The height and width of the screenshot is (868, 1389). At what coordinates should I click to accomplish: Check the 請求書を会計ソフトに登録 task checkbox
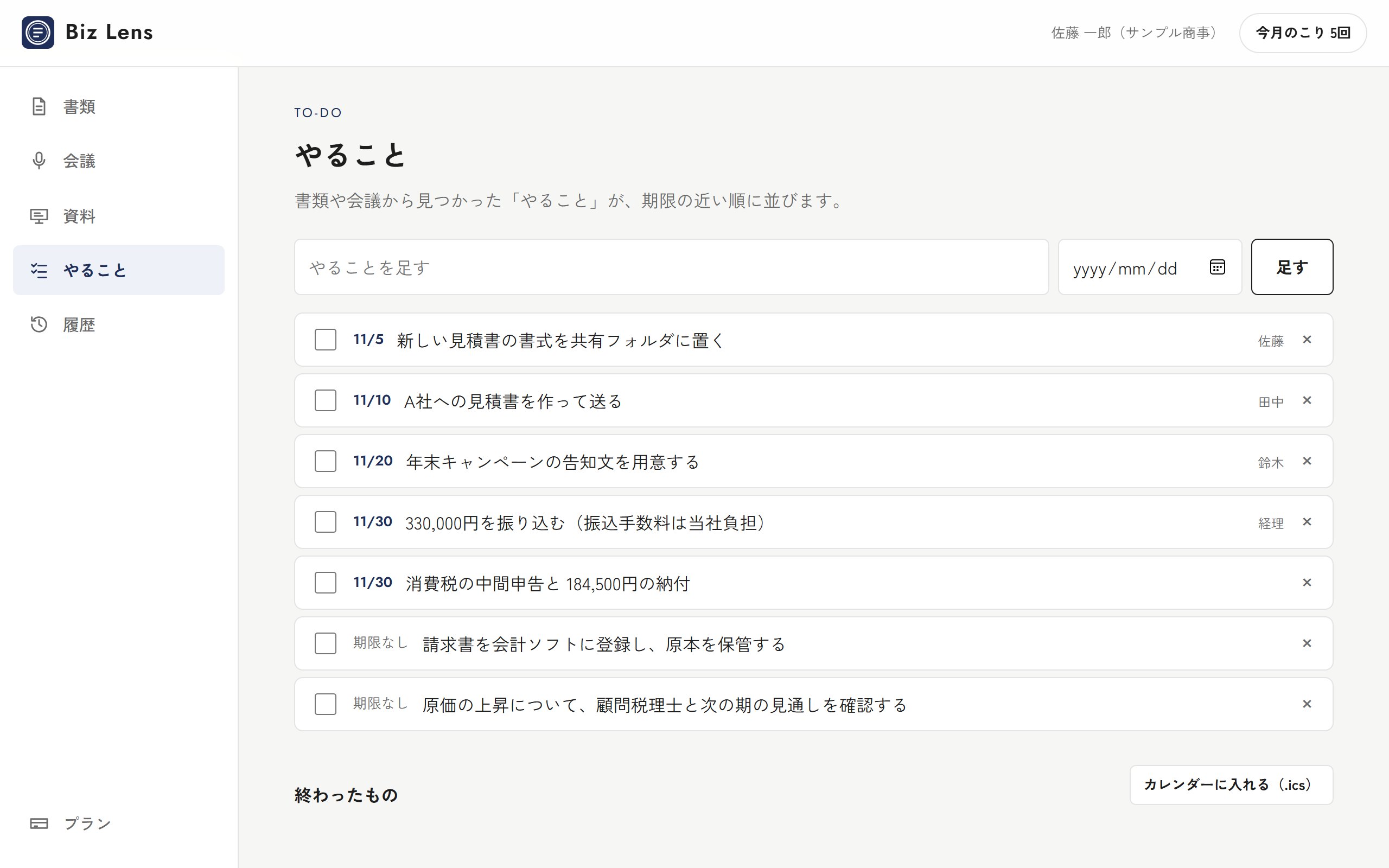tap(326, 644)
